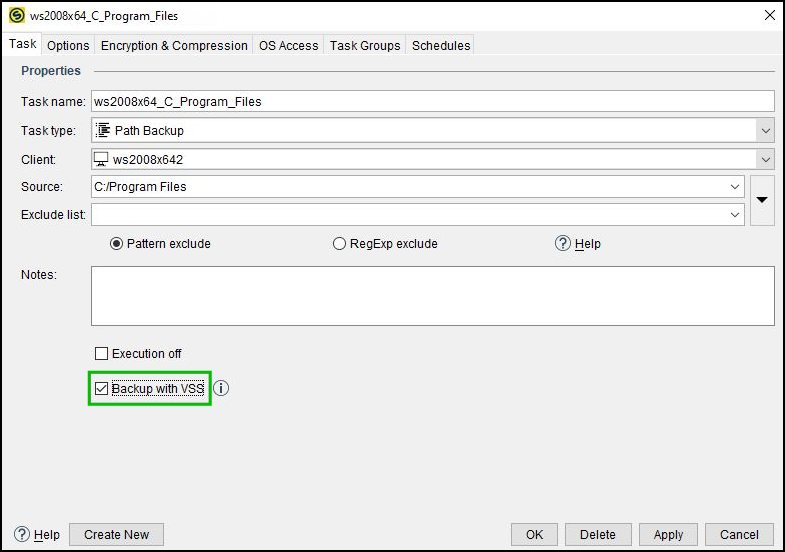
Task: Open the Schedules tab
Action: click(x=441, y=46)
